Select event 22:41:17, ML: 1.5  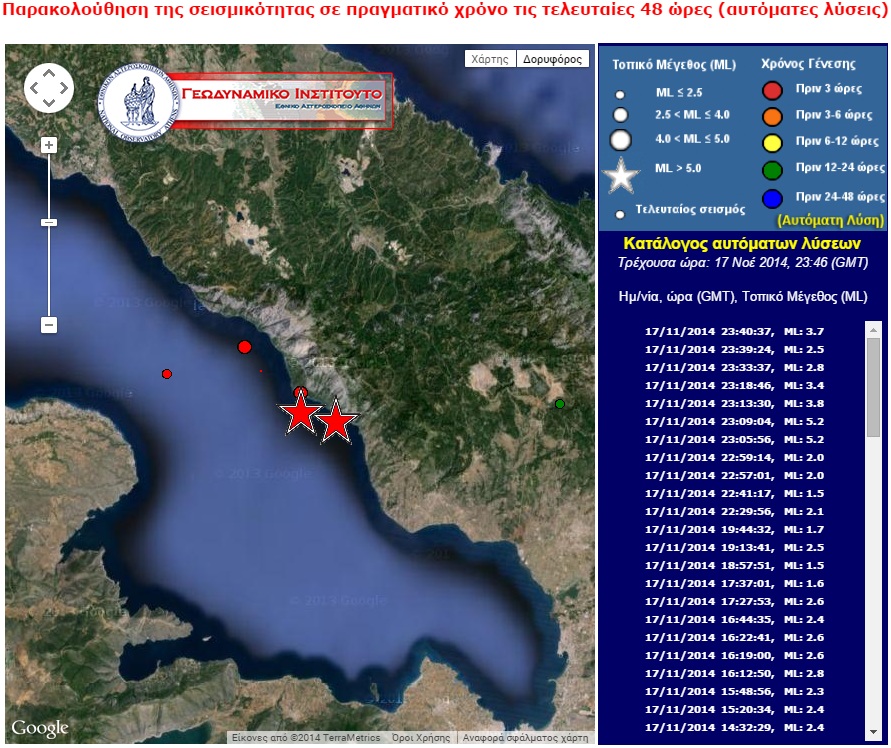point(734,493)
